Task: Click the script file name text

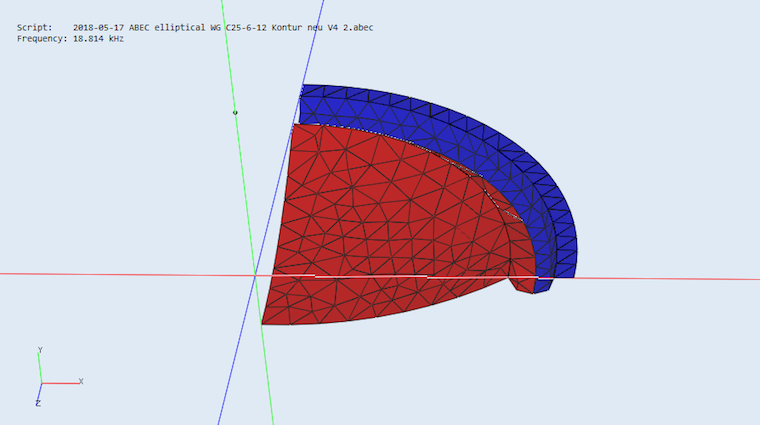Action: (x=223, y=27)
